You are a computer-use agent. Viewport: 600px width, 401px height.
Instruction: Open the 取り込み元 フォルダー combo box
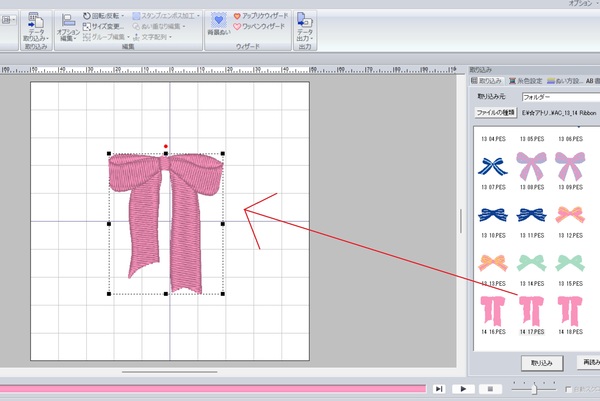560,98
